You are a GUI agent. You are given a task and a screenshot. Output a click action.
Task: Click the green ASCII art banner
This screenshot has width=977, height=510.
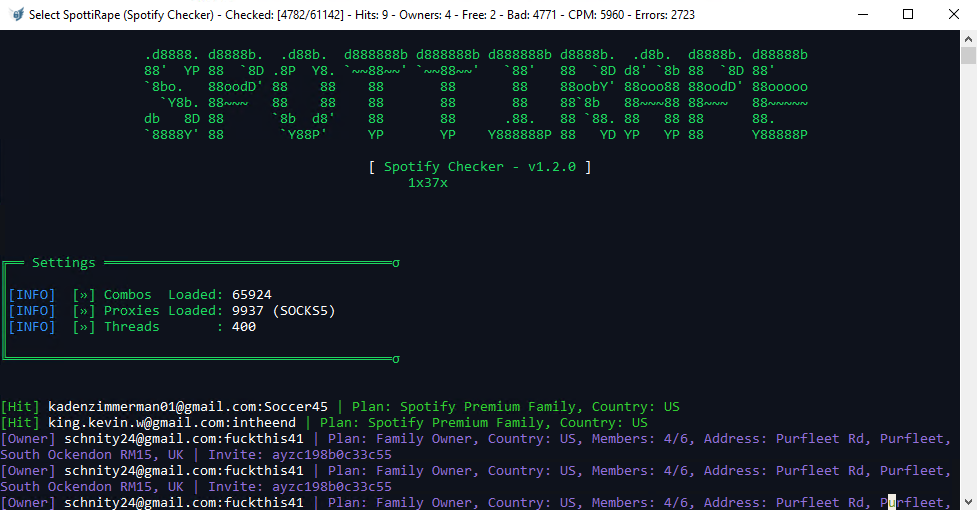pyautogui.click(x=476, y=94)
